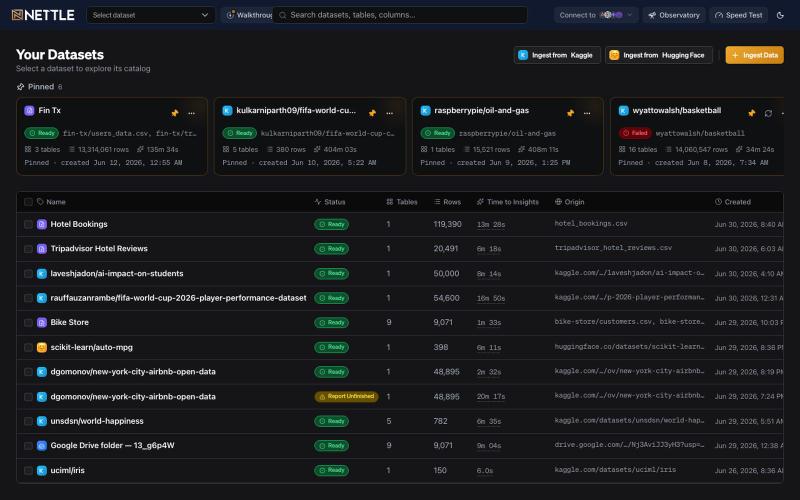This screenshot has height=500, width=800.
Task: Check the Hotel Bookings row checkbox
Action: [x=29, y=224]
